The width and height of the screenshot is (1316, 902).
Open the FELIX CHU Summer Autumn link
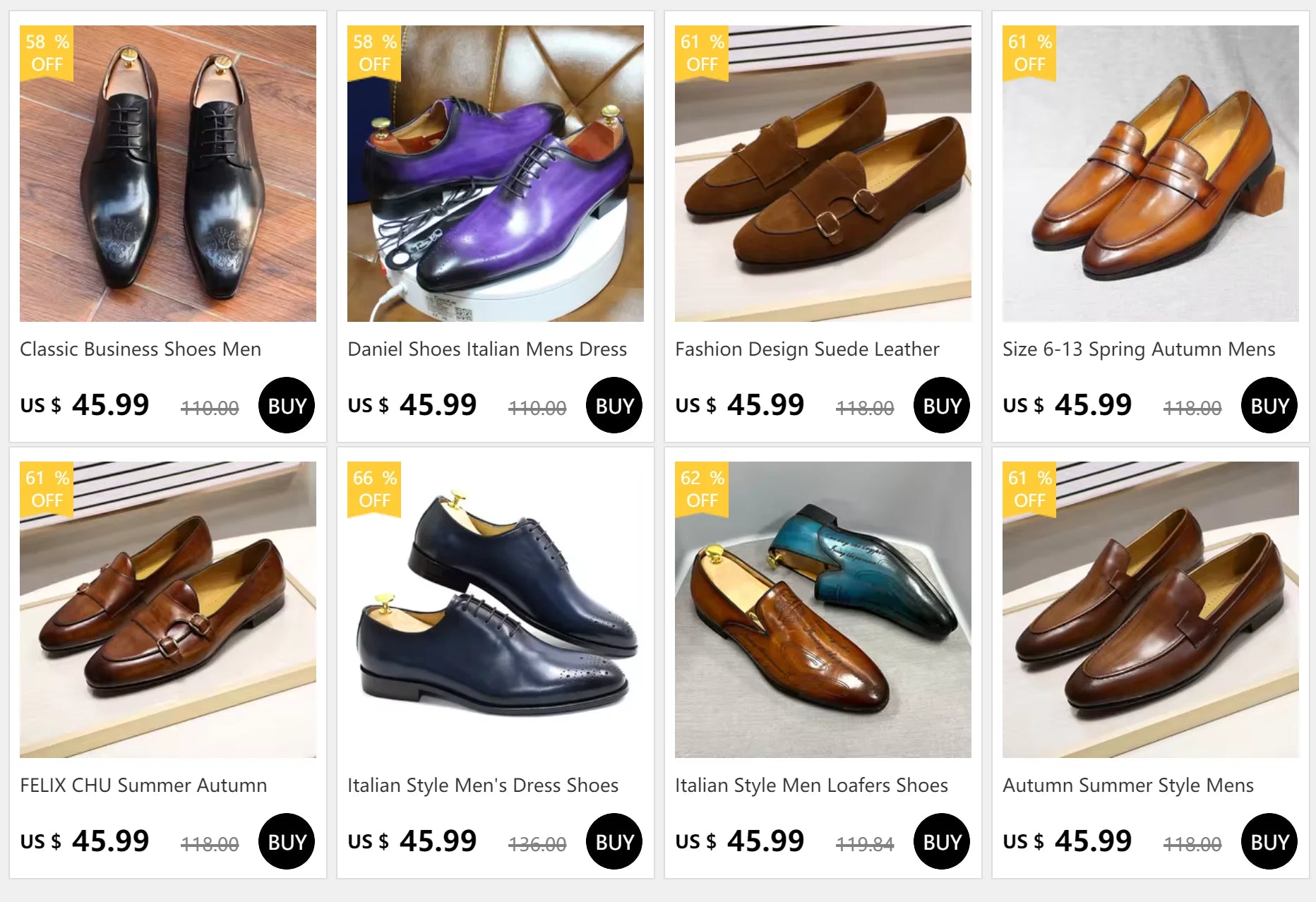tap(143, 786)
